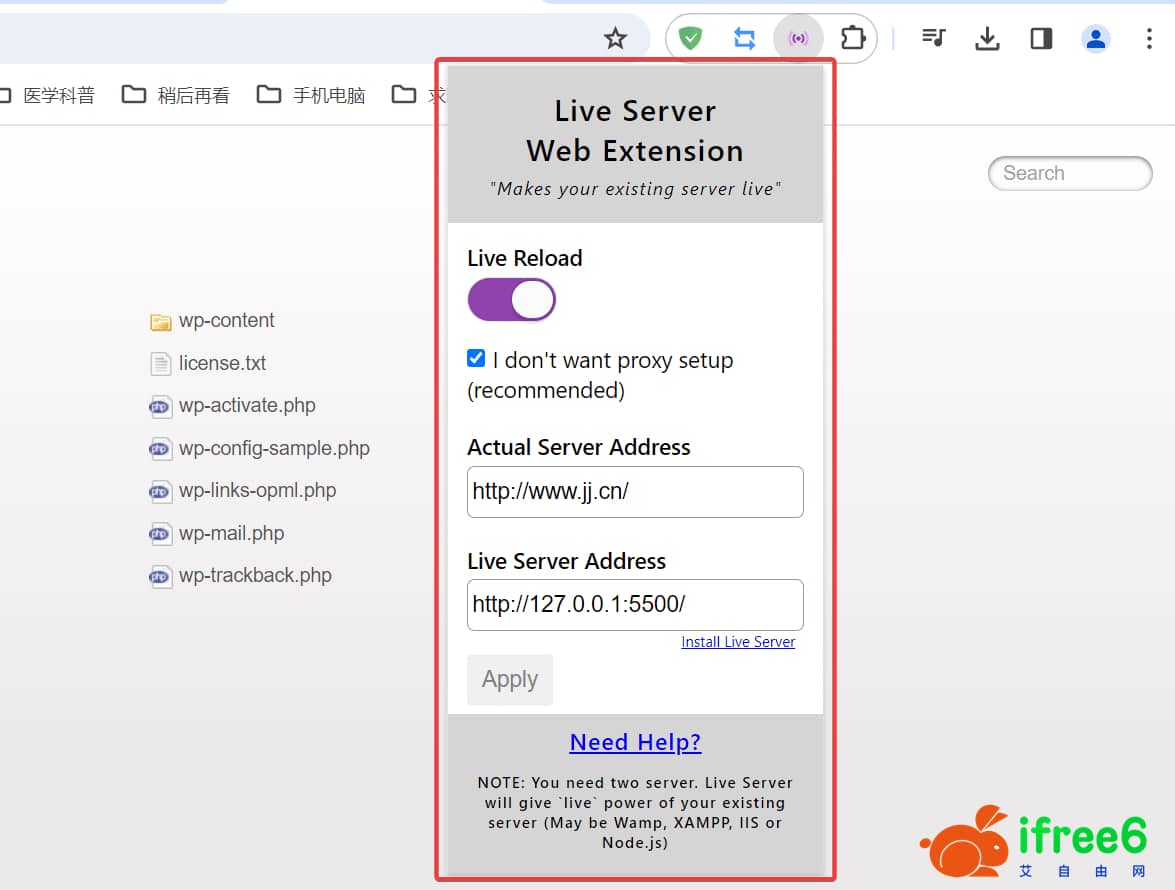Click the 'Need Help?' link
This screenshot has width=1175, height=890.
(635, 742)
